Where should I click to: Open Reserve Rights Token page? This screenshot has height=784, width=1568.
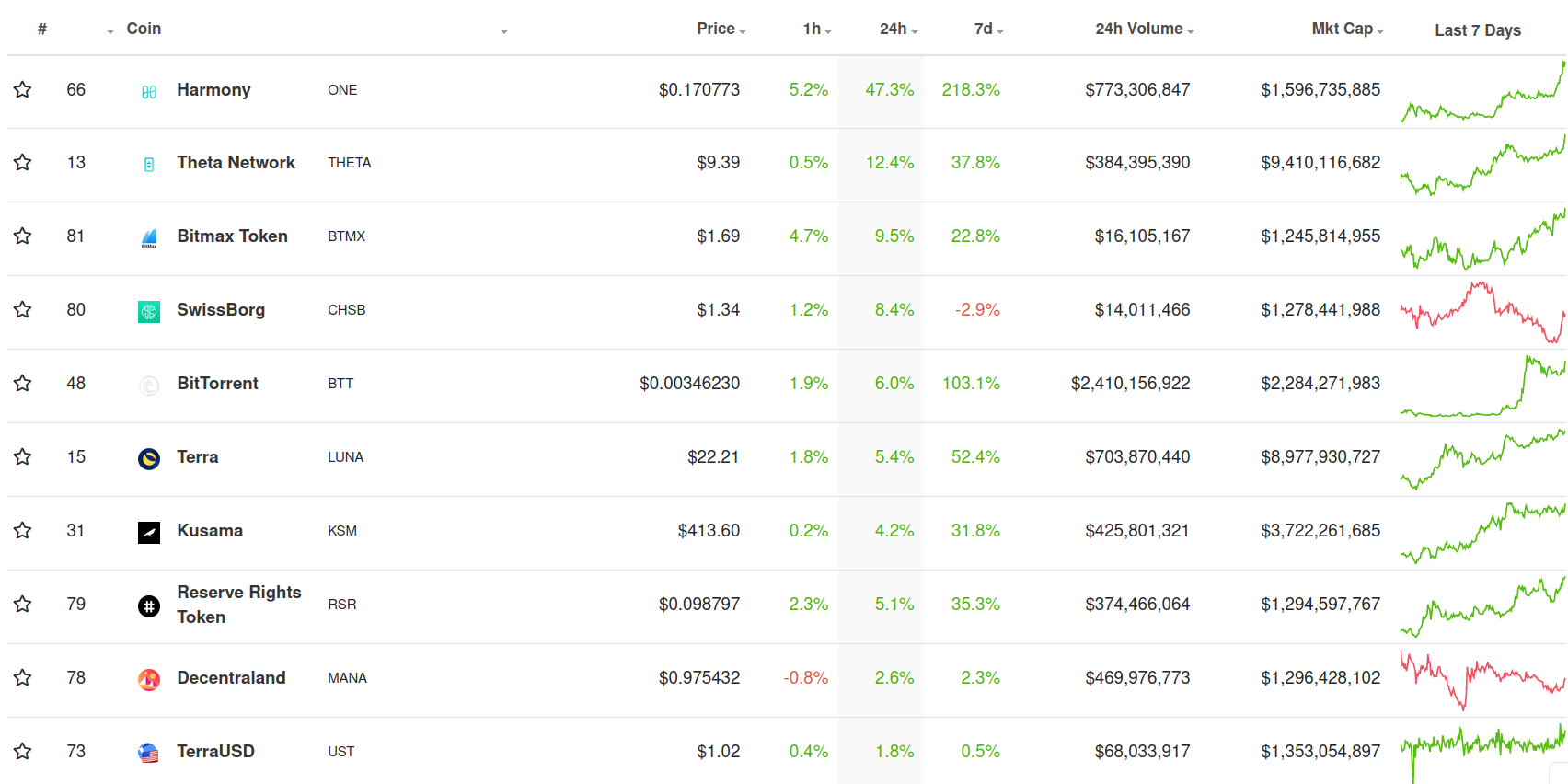pos(239,605)
